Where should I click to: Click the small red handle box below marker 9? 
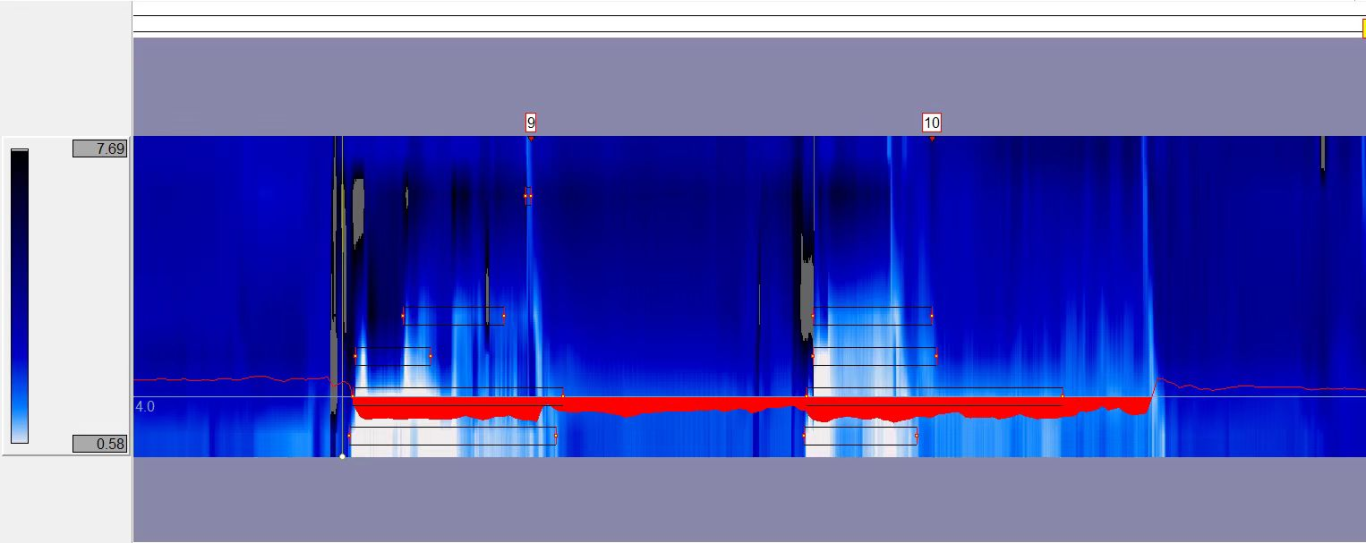tap(528, 196)
